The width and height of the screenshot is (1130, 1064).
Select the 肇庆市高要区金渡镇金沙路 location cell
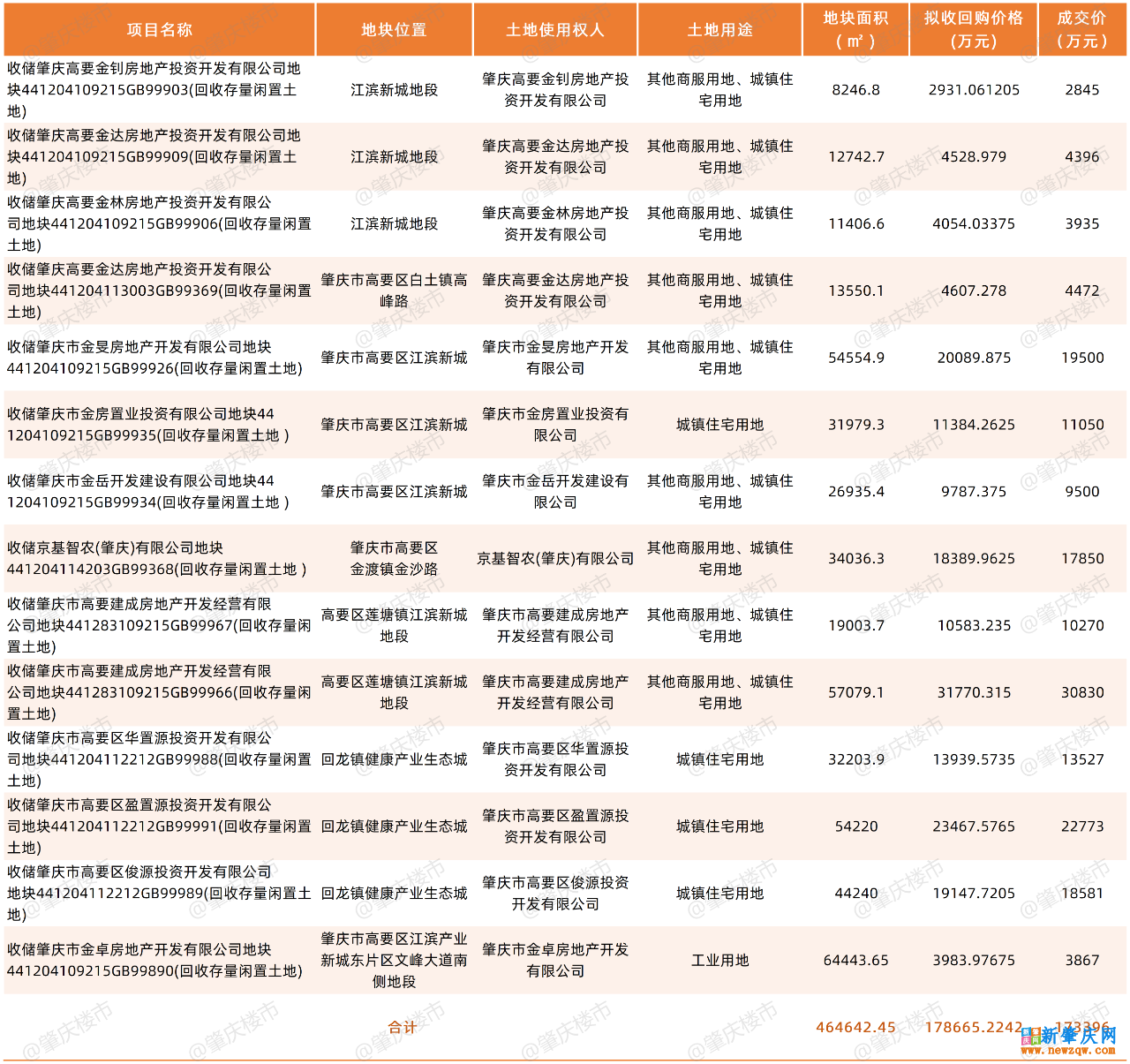394,558
